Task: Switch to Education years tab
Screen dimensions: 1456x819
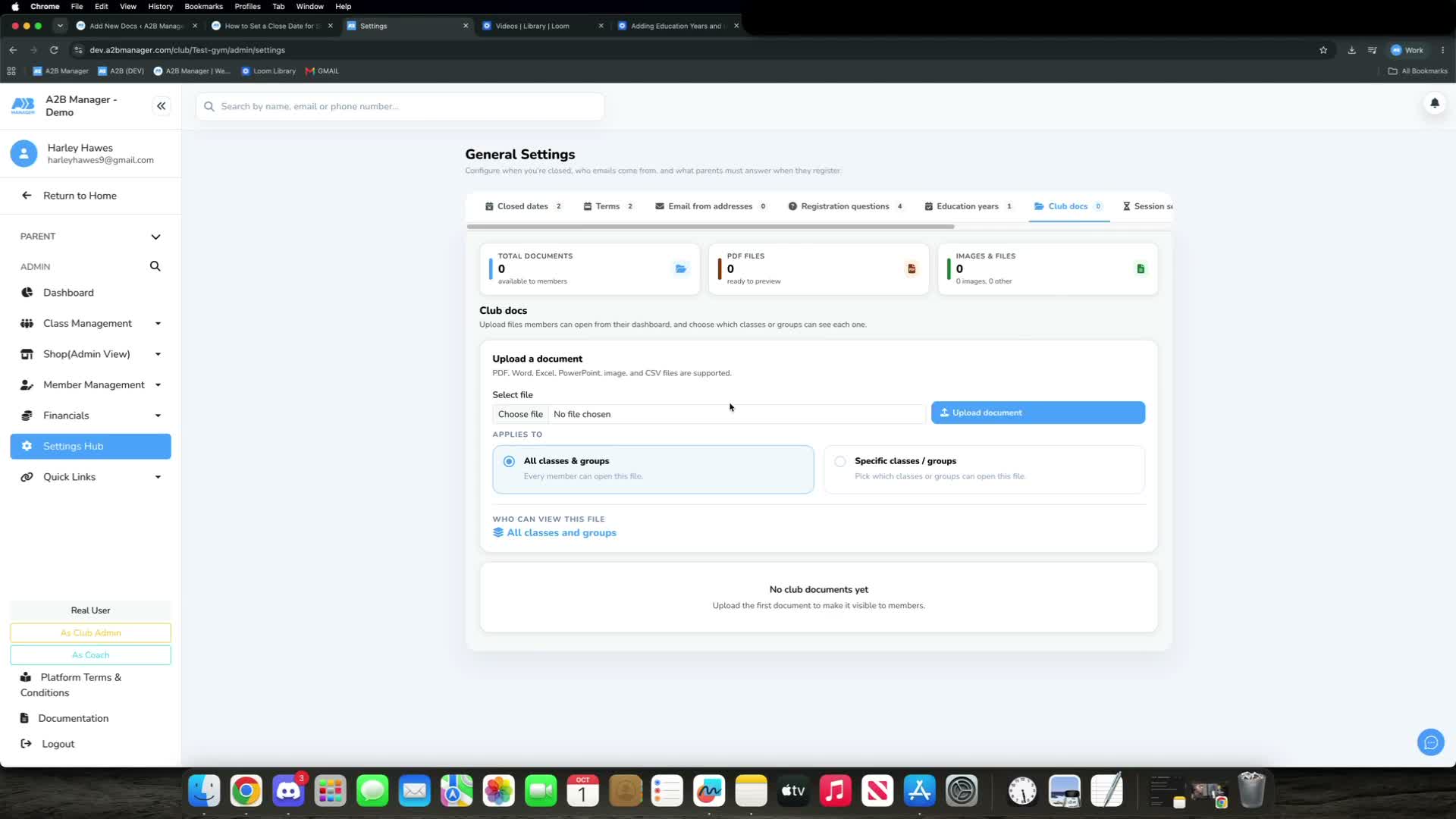Action: 968,206
